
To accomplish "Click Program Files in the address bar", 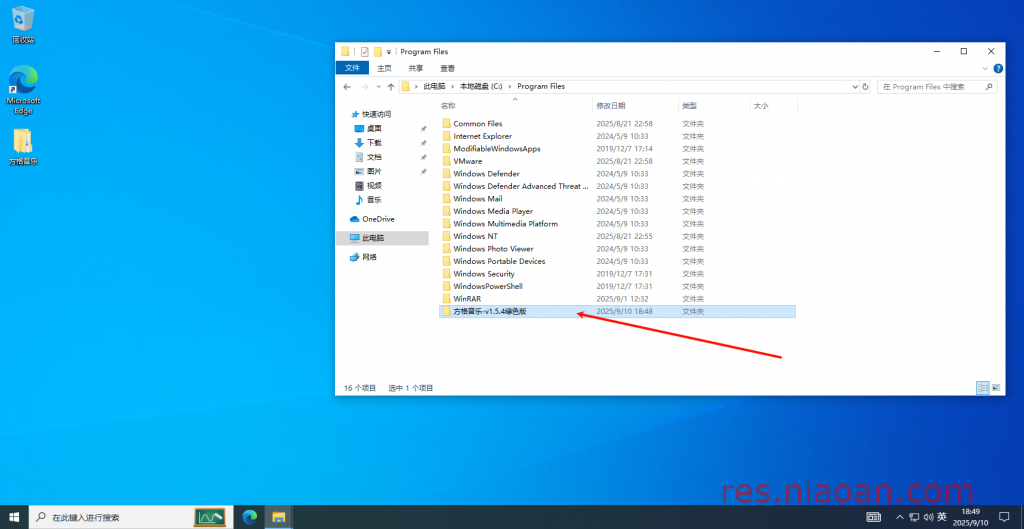I will [541, 86].
